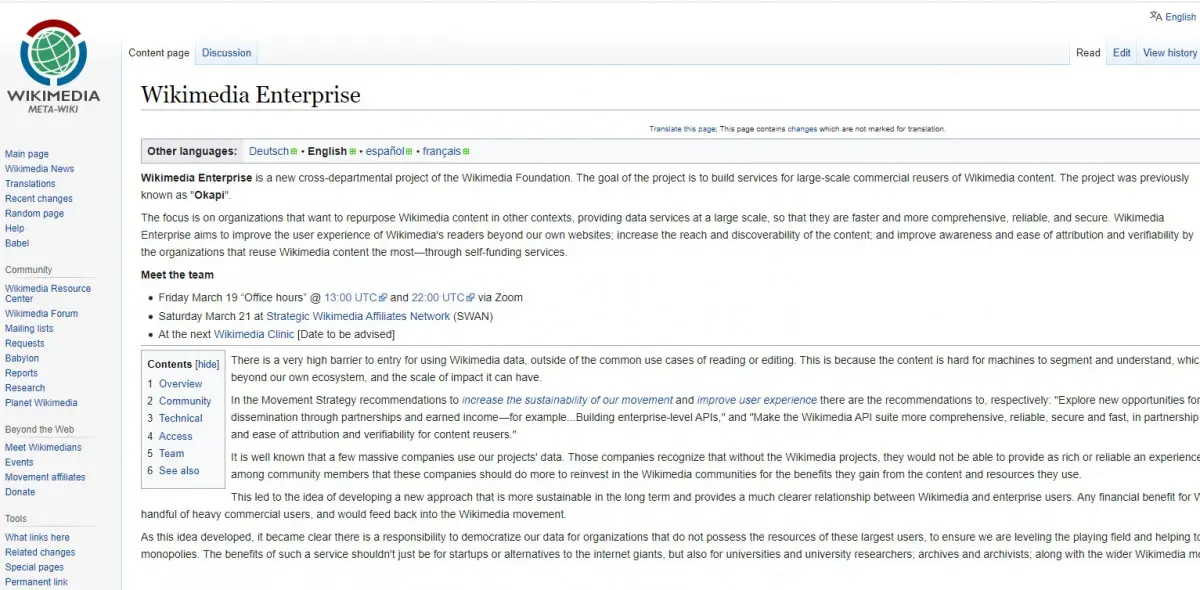Open Babylon in sidebar
The height and width of the screenshot is (590, 1200).
click(22, 358)
